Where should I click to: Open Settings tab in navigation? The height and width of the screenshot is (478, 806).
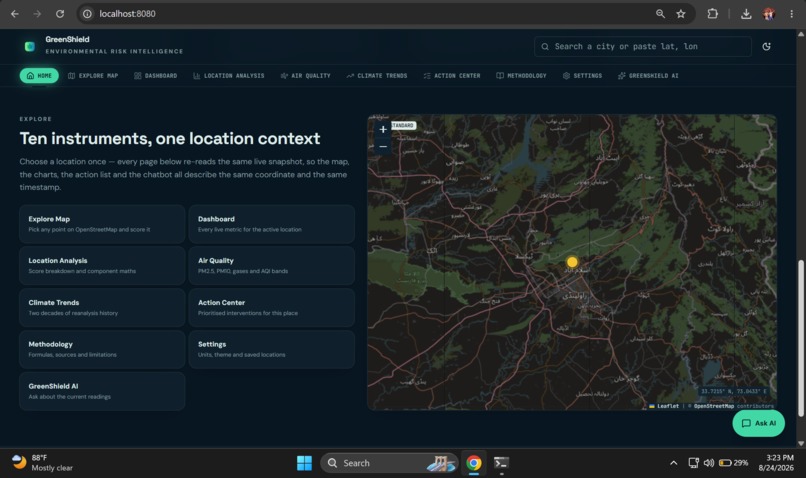582,76
